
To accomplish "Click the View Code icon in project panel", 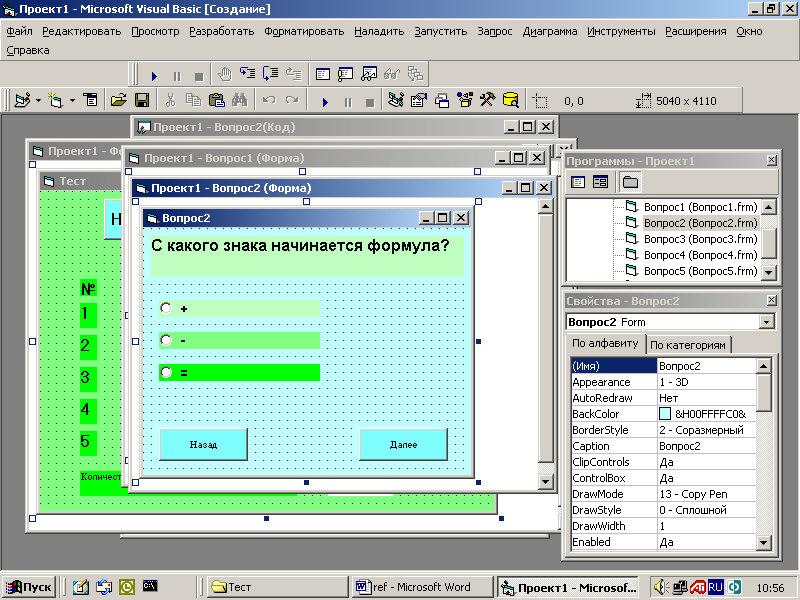I will (578, 181).
